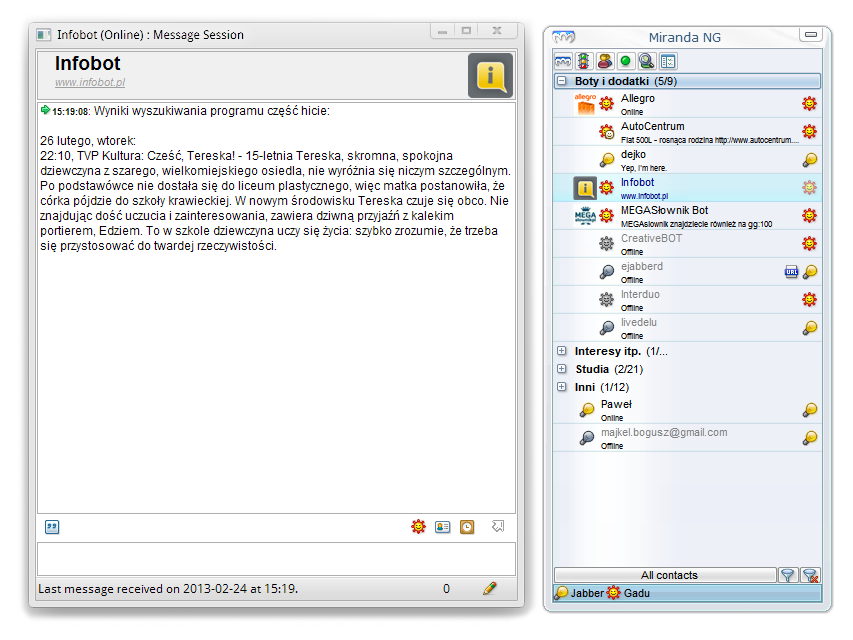Select the majkel.bogusz@gmail.com contact
The image size is (853, 640).
pos(688,438)
